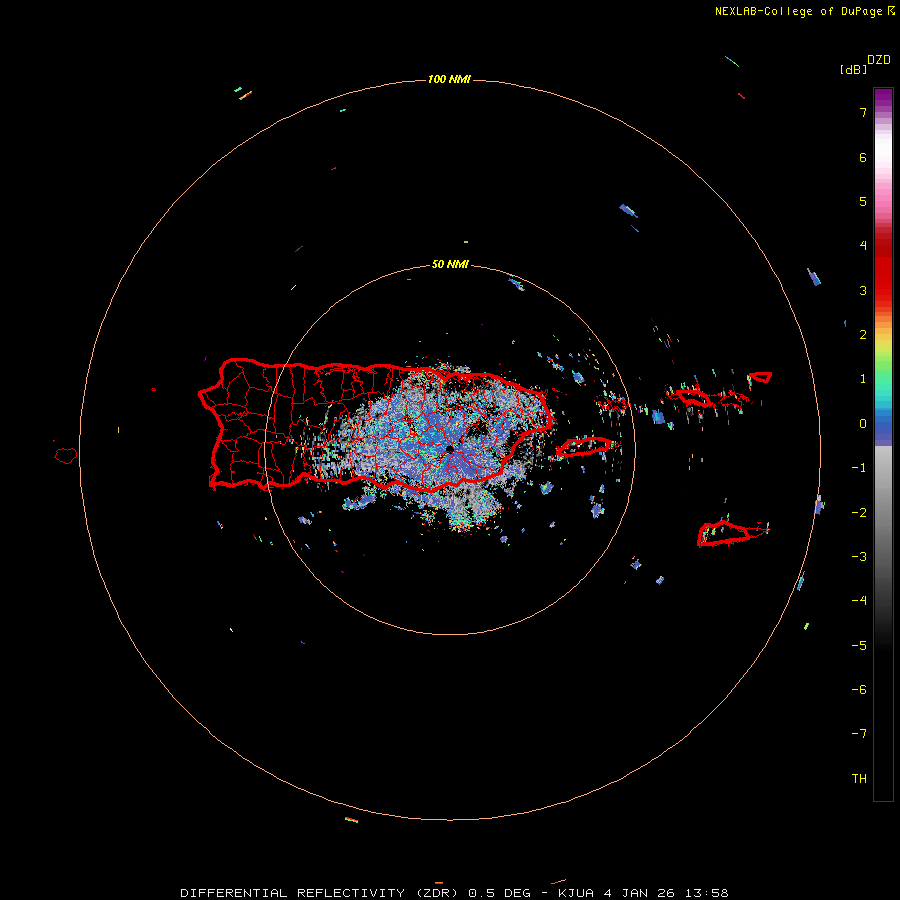The height and width of the screenshot is (900, 900).
Task: Click the -2 value on the color scale
Action: click(x=859, y=513)
